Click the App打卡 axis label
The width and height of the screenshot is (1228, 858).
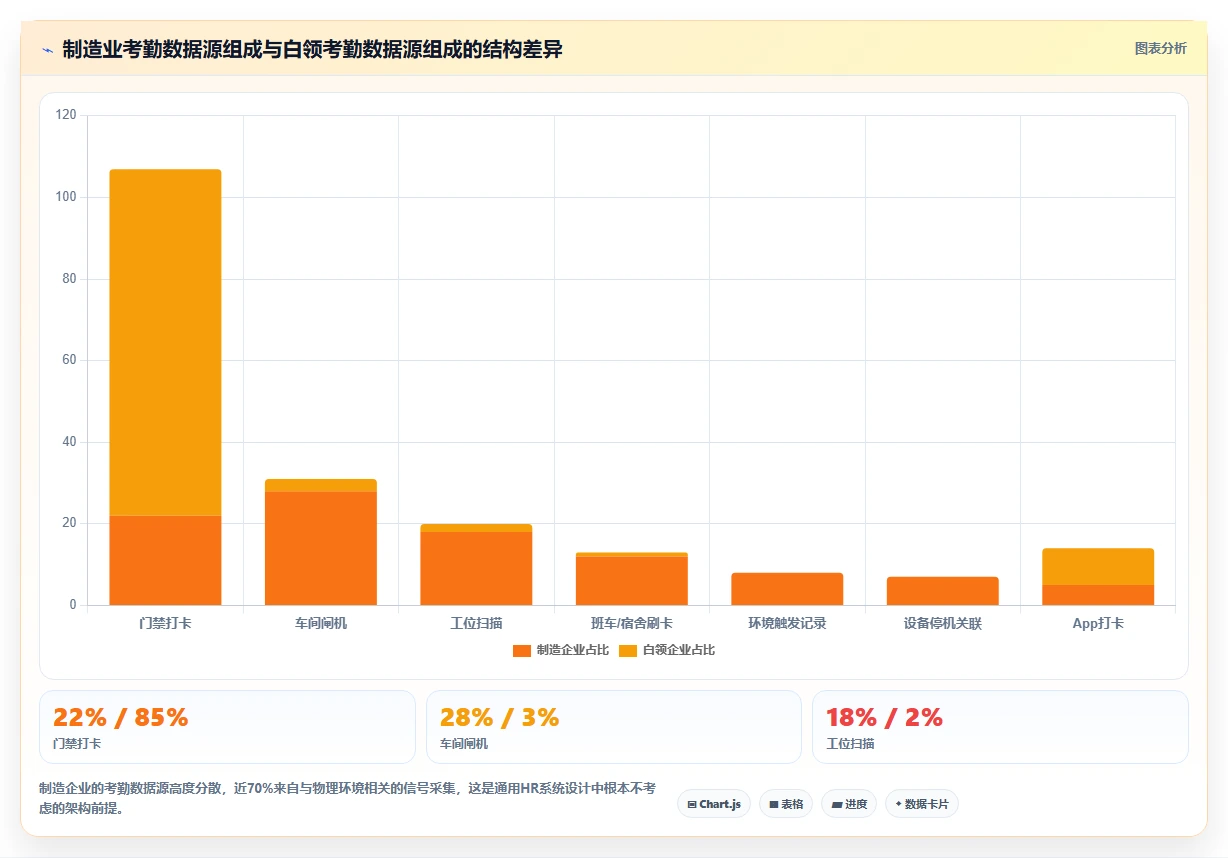(1098, 623)
